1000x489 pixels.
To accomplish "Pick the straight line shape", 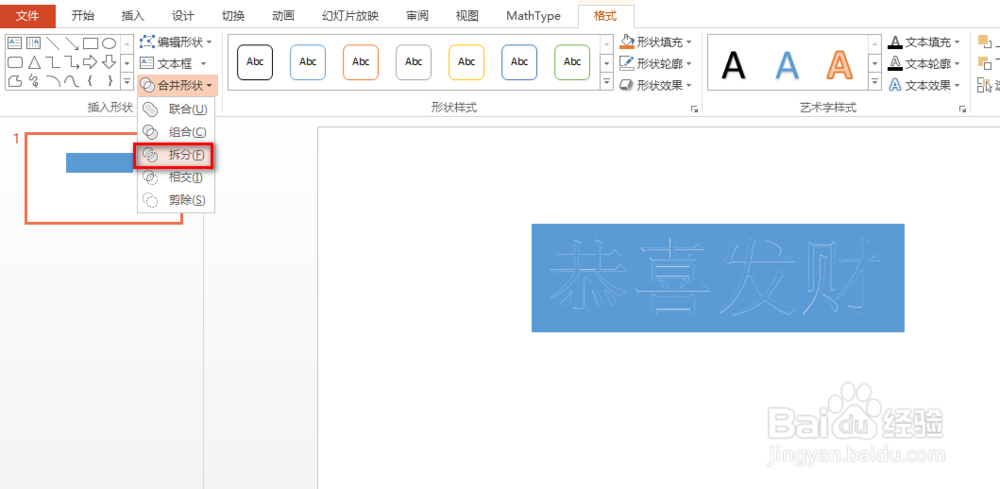I will pos(53,43).
